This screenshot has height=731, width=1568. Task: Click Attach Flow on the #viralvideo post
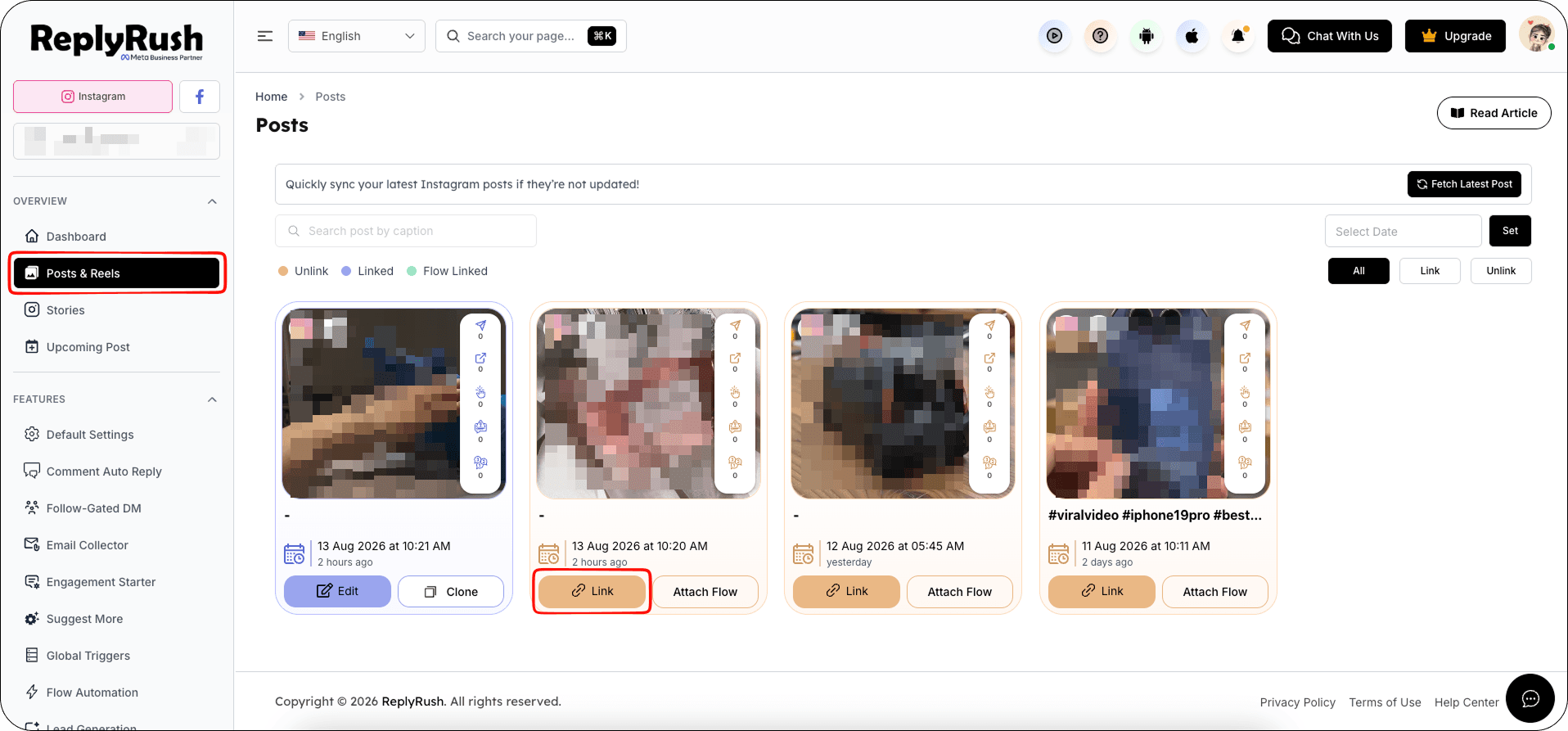(x=1214, y=592)
